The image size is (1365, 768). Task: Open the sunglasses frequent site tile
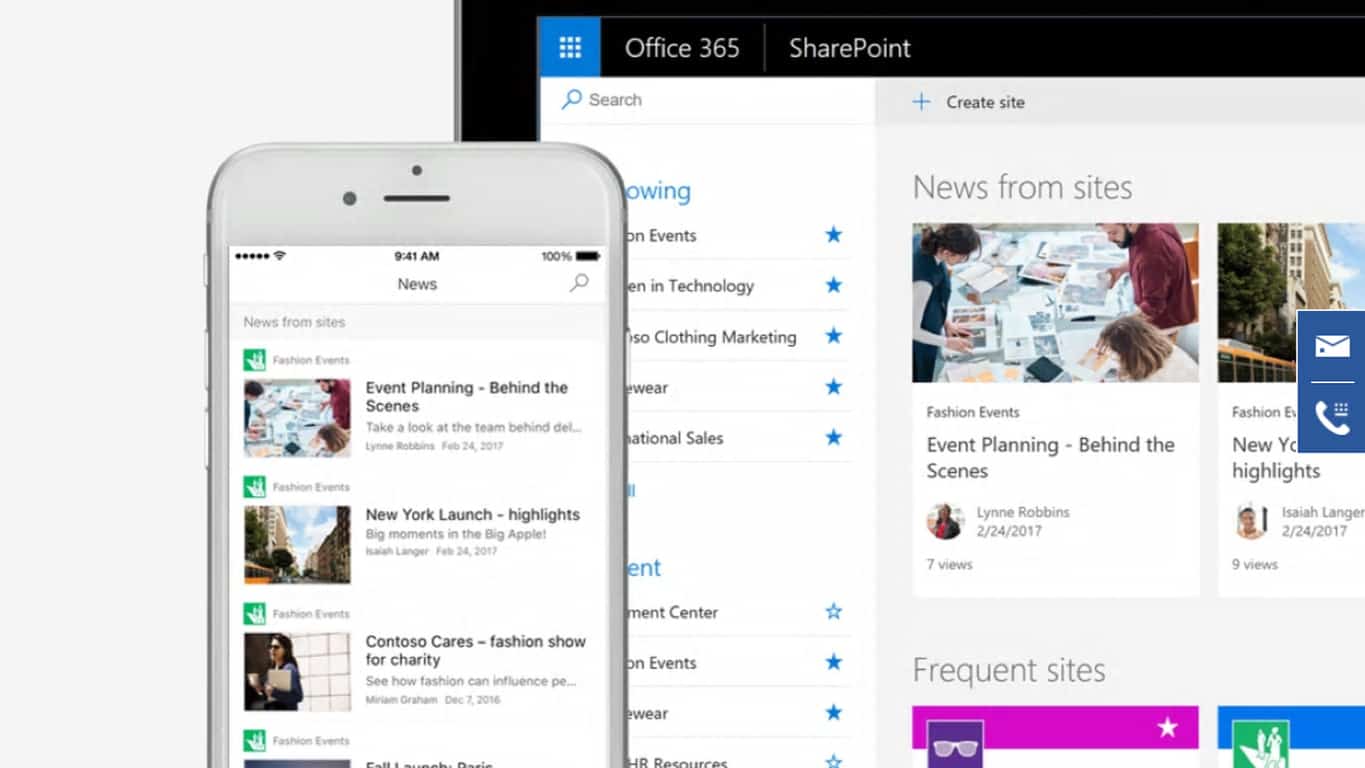click(x=955, y=744)
